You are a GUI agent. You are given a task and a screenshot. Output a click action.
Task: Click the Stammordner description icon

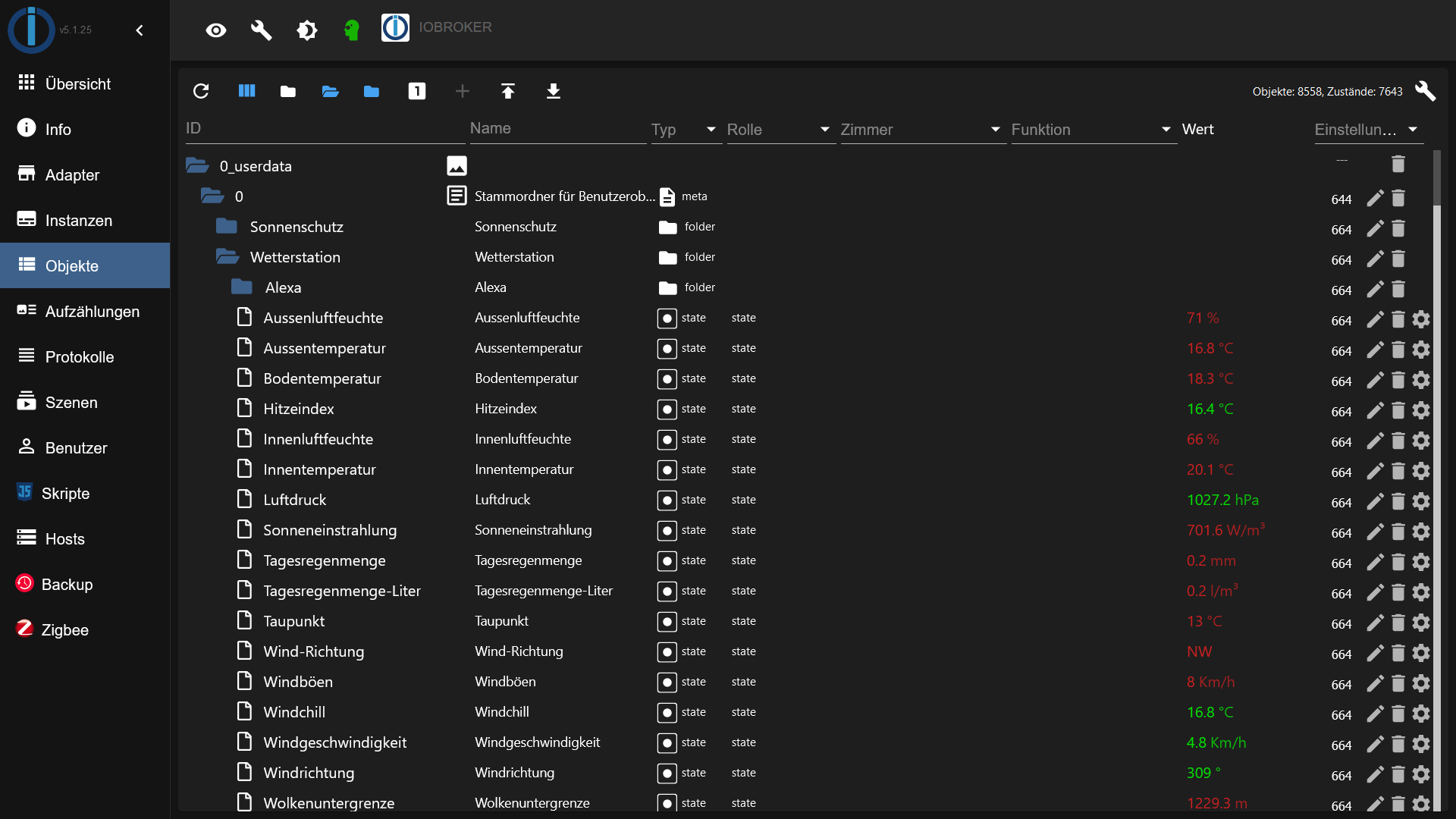coord(457,196)
